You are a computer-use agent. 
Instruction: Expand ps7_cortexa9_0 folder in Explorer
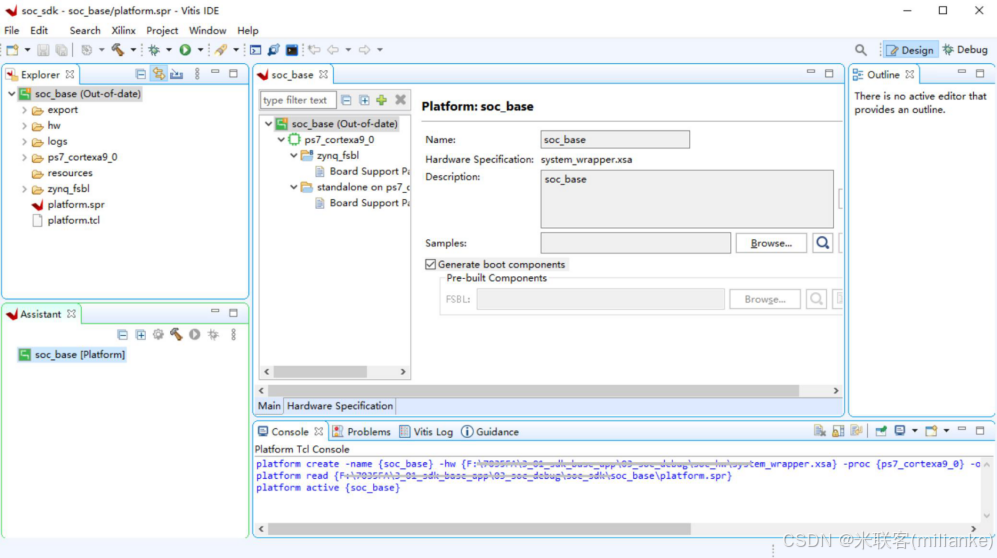click(25, 157)
